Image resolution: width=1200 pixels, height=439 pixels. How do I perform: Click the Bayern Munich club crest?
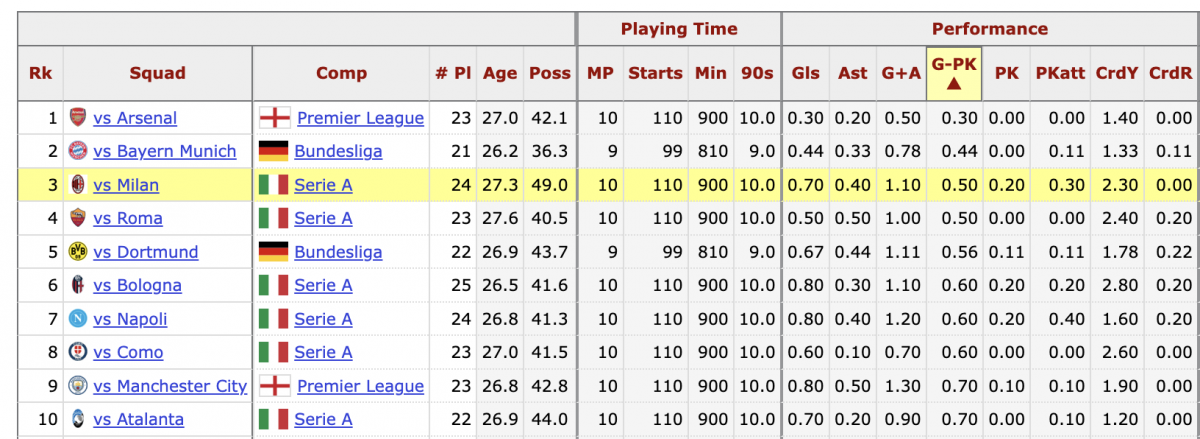tap(78, 152)
